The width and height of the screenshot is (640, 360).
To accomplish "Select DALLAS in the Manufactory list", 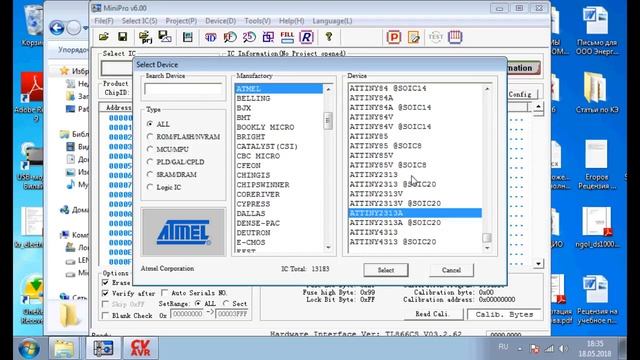I will (x=251, y=213).
